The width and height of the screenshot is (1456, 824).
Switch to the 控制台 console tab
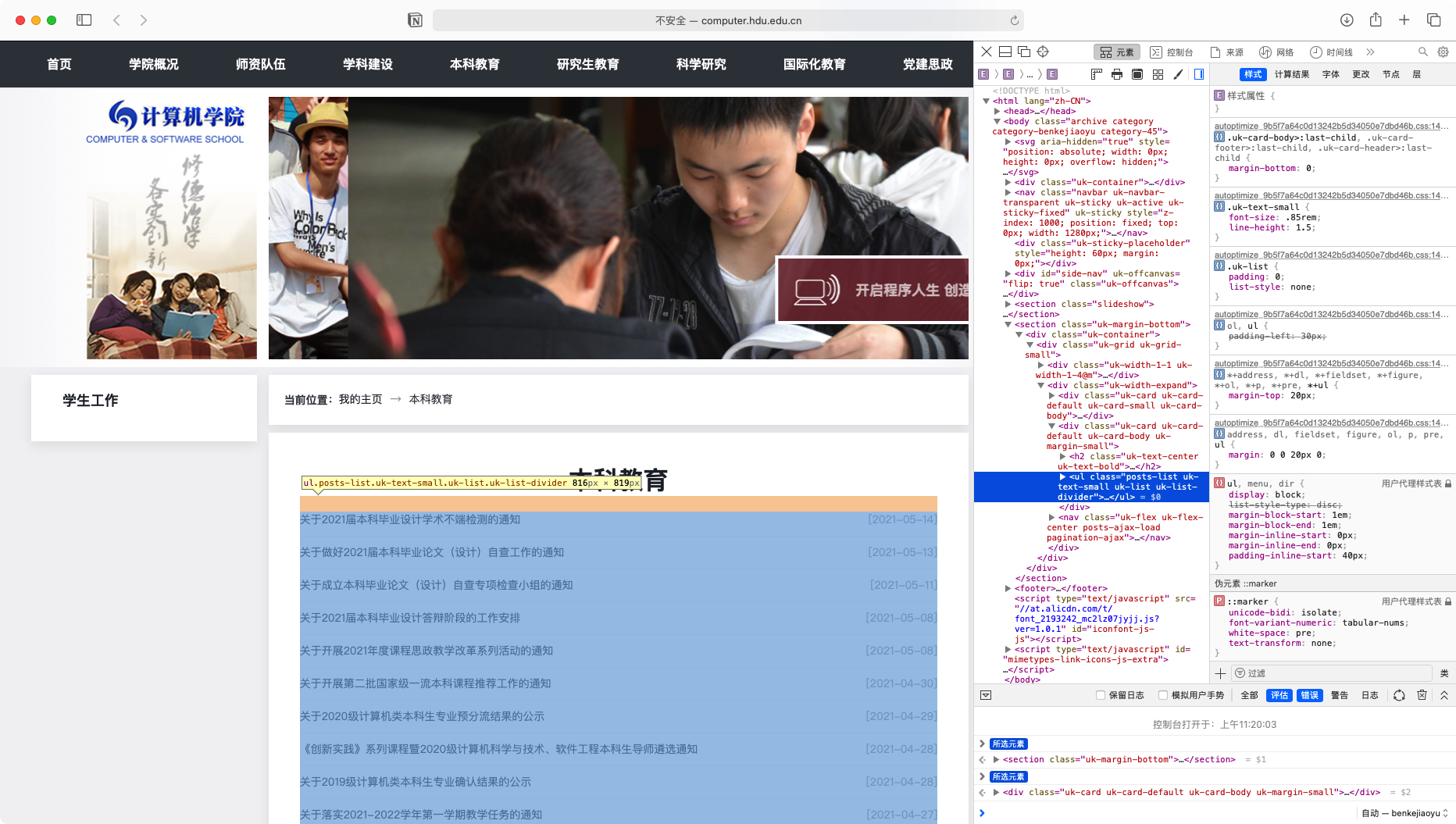(1172, 52)
